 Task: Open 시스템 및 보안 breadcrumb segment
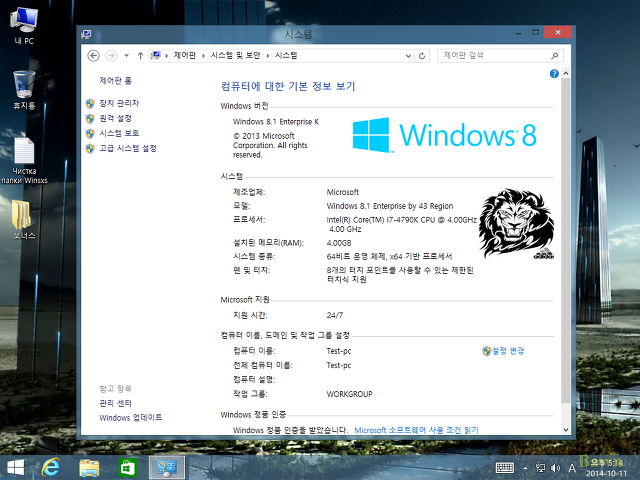click(x=236, y=56)
